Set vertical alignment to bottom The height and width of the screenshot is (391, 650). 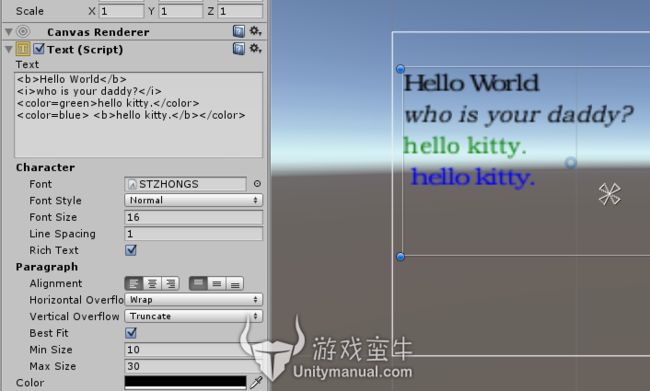(x=235, y=284)
